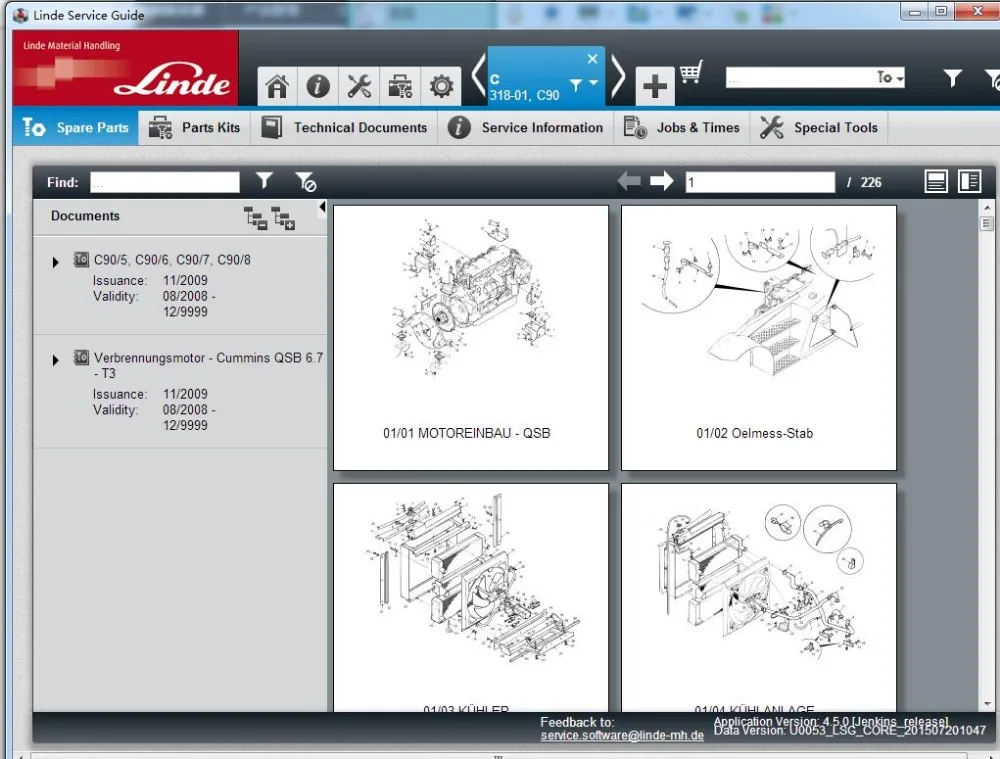Collapse the Documents panel arrow

pyautogui.click(x=322, y=207)
